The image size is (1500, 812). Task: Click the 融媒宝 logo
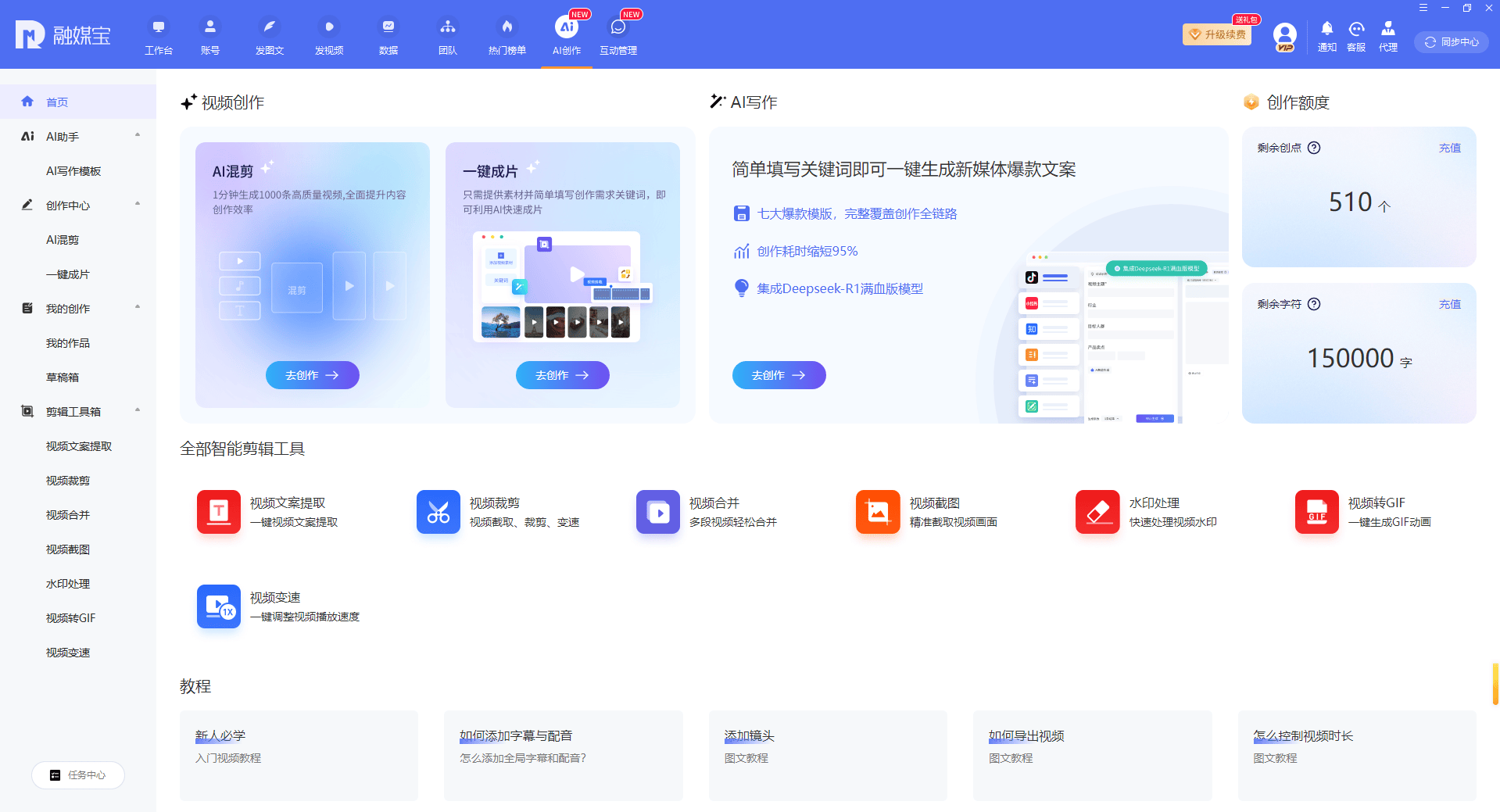click(x=63, y=35)
